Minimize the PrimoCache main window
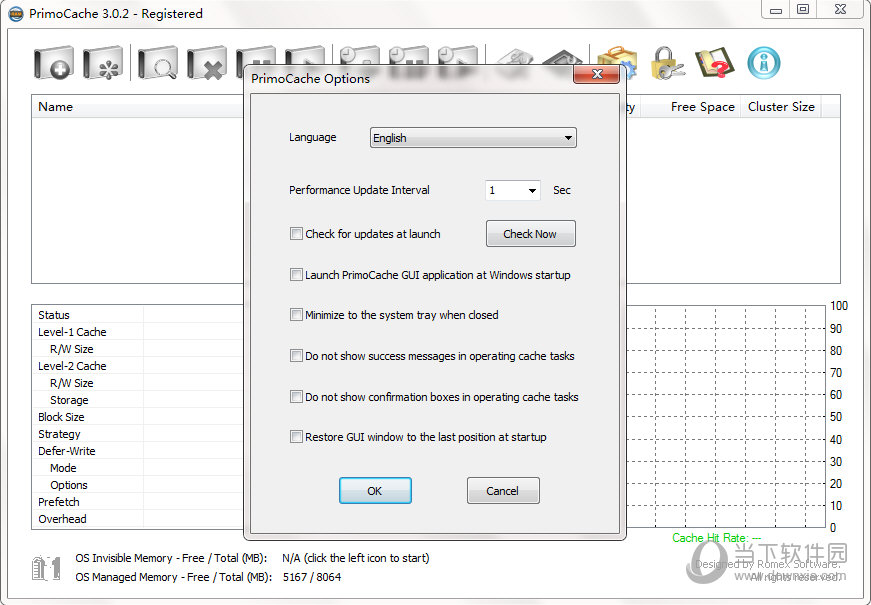 click(x=776, y=9)
